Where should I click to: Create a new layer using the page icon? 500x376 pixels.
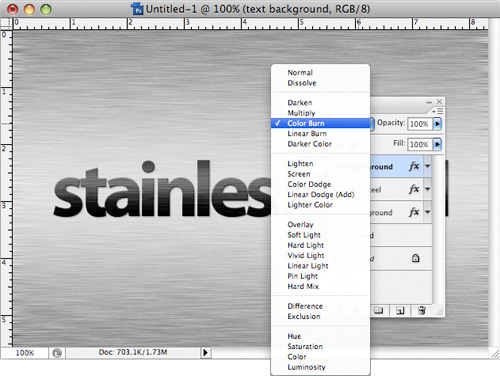[400, 310]
